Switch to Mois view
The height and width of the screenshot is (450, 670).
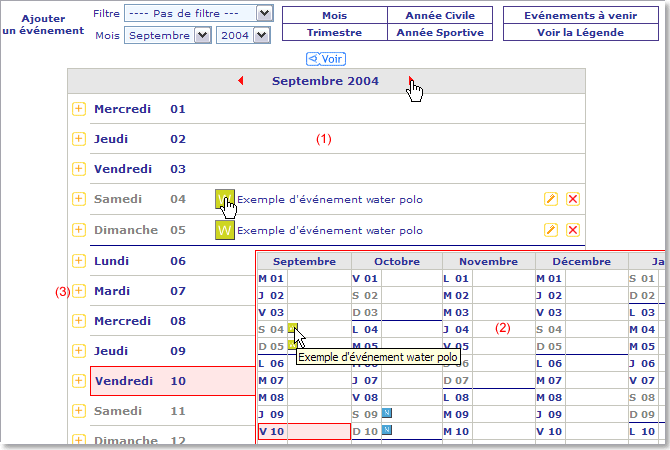[x=335, y=15]
